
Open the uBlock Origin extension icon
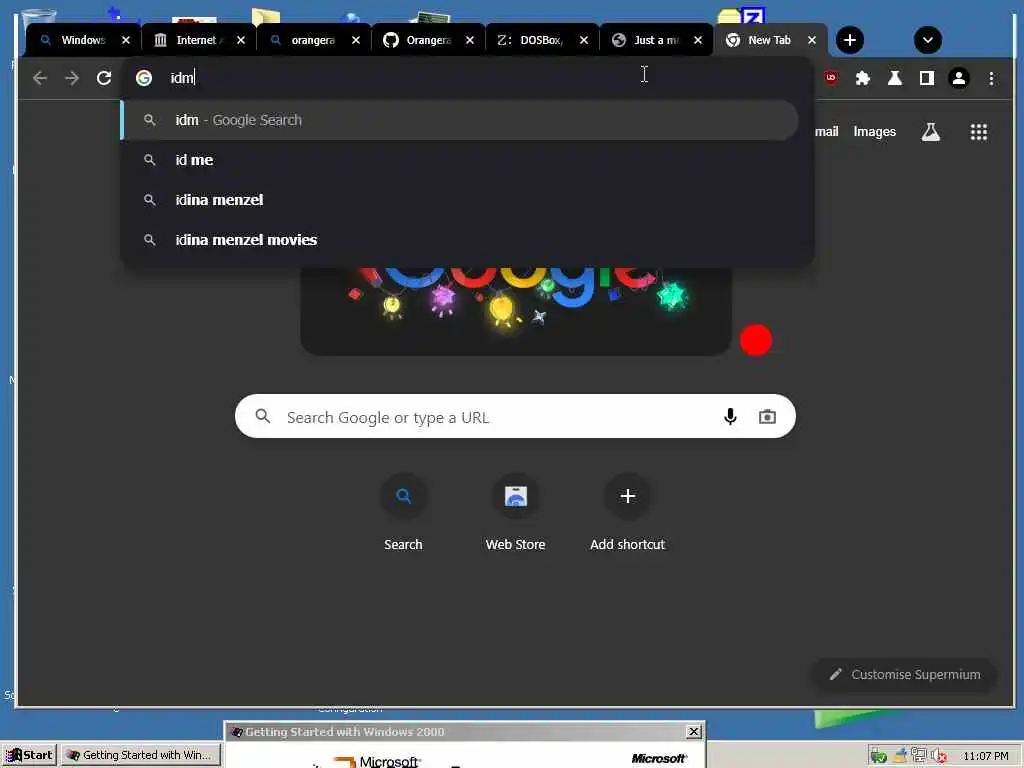pos(831,78)
